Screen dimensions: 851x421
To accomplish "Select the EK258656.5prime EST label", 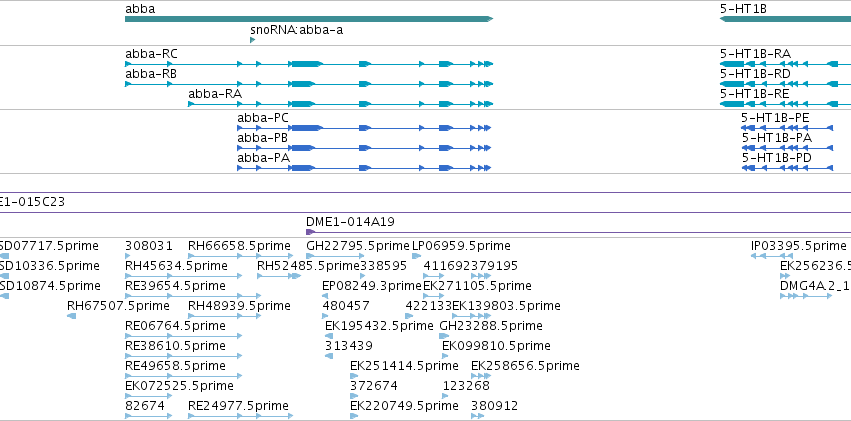I will coord(525,366).
